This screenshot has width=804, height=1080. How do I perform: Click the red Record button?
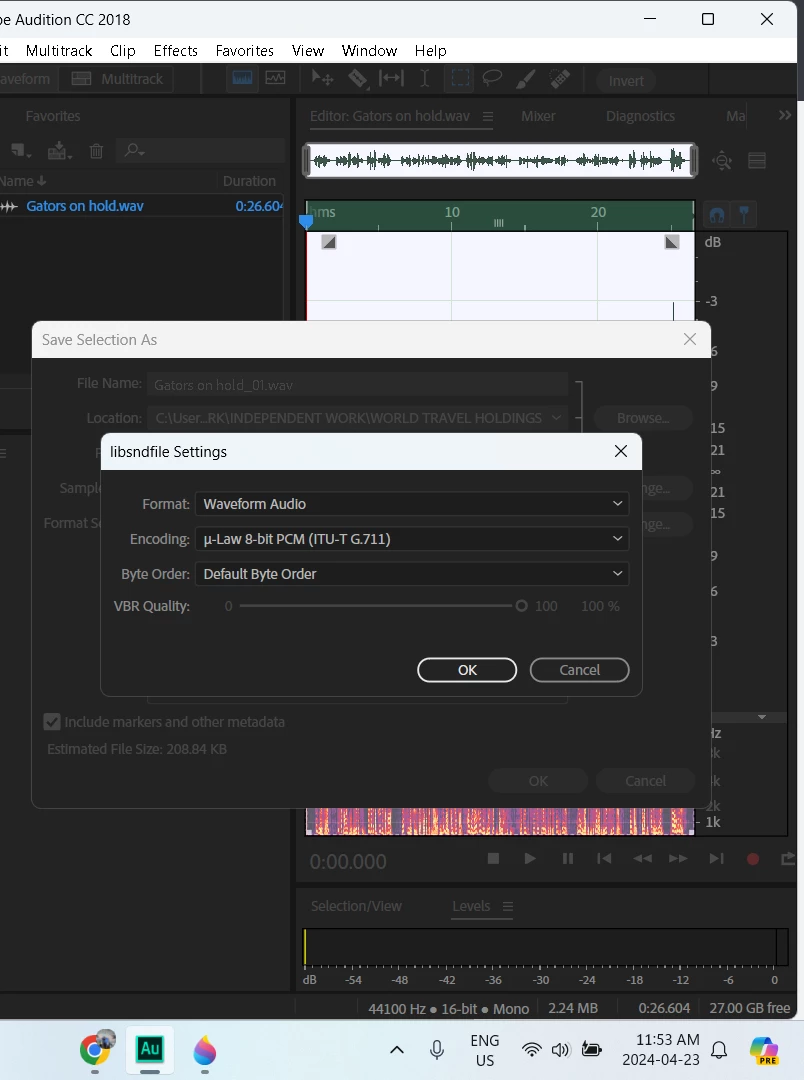753,859
